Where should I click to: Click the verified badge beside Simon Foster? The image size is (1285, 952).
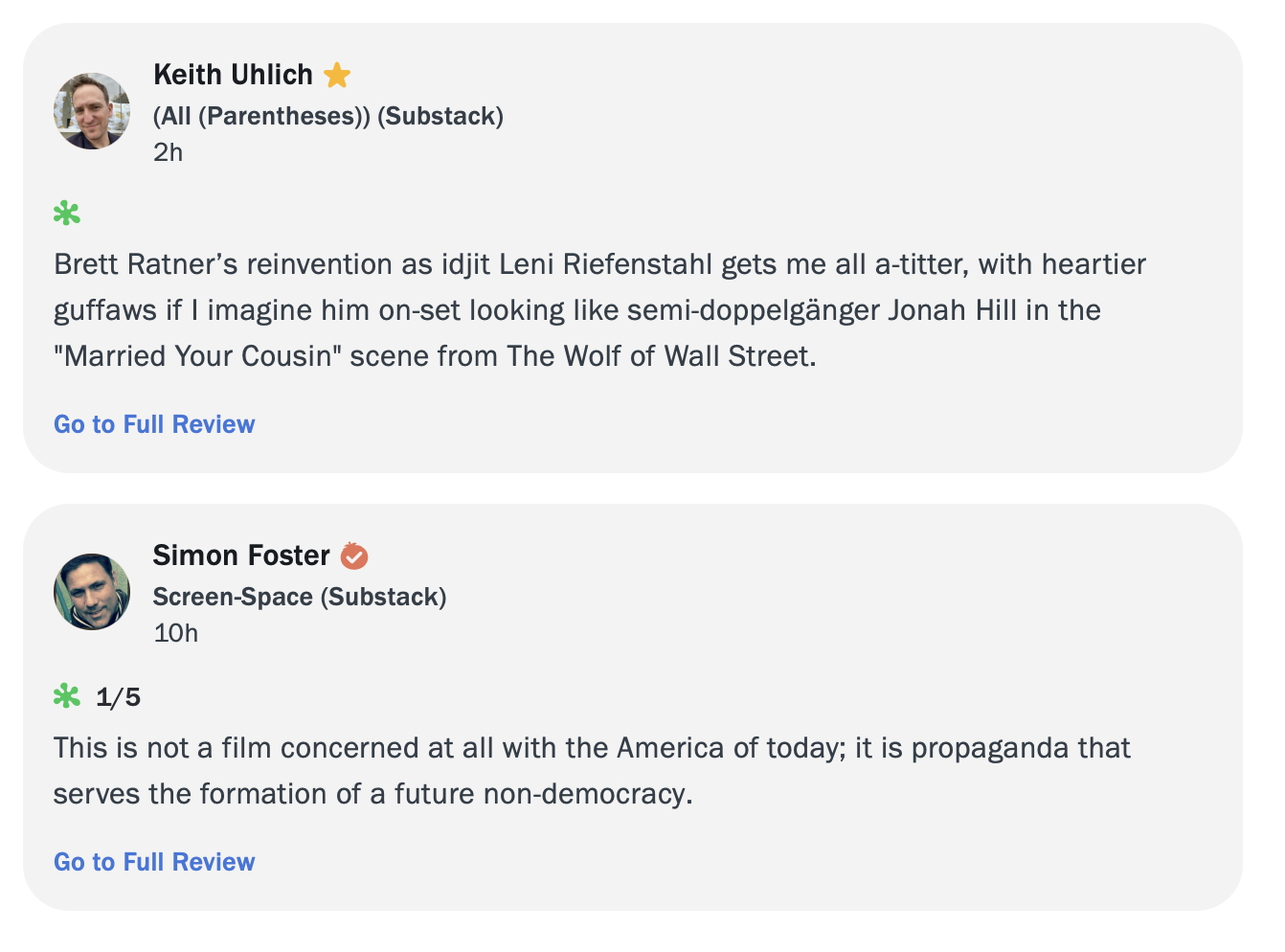pyautogui.click(x=354, y=555)
